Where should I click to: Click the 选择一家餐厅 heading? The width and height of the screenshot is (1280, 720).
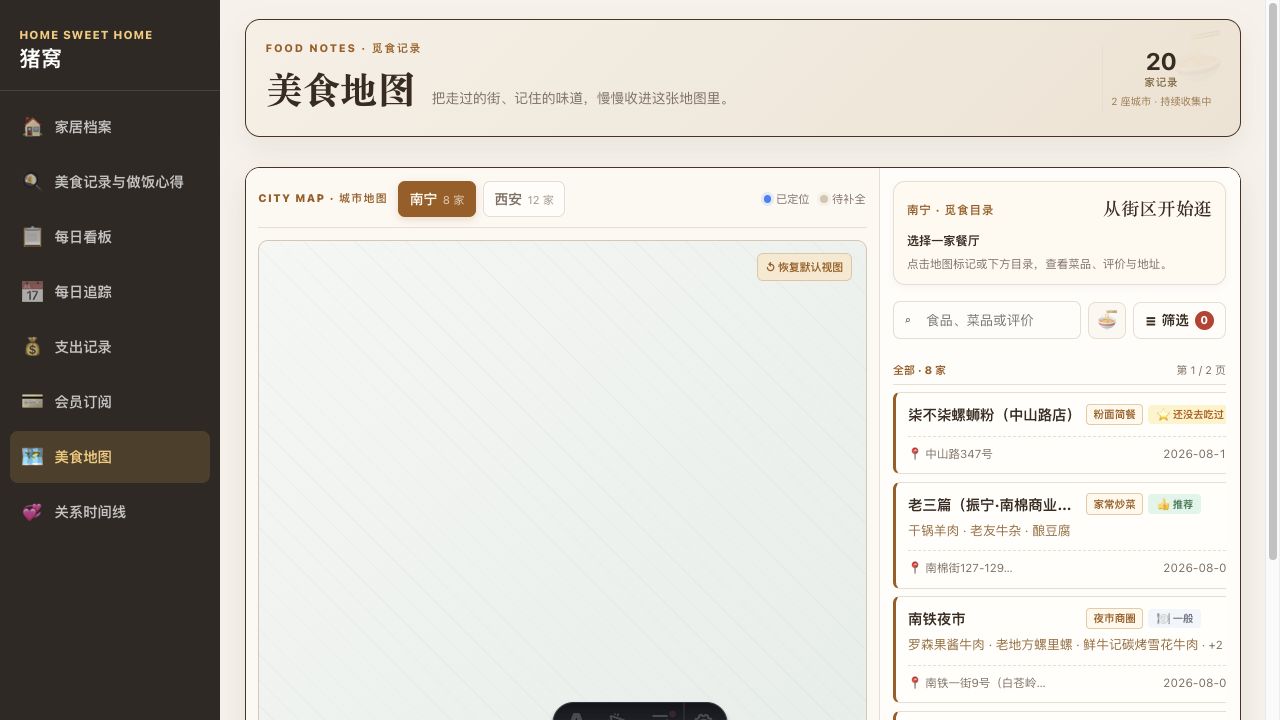pyautogui.click(x=943, y=241)
